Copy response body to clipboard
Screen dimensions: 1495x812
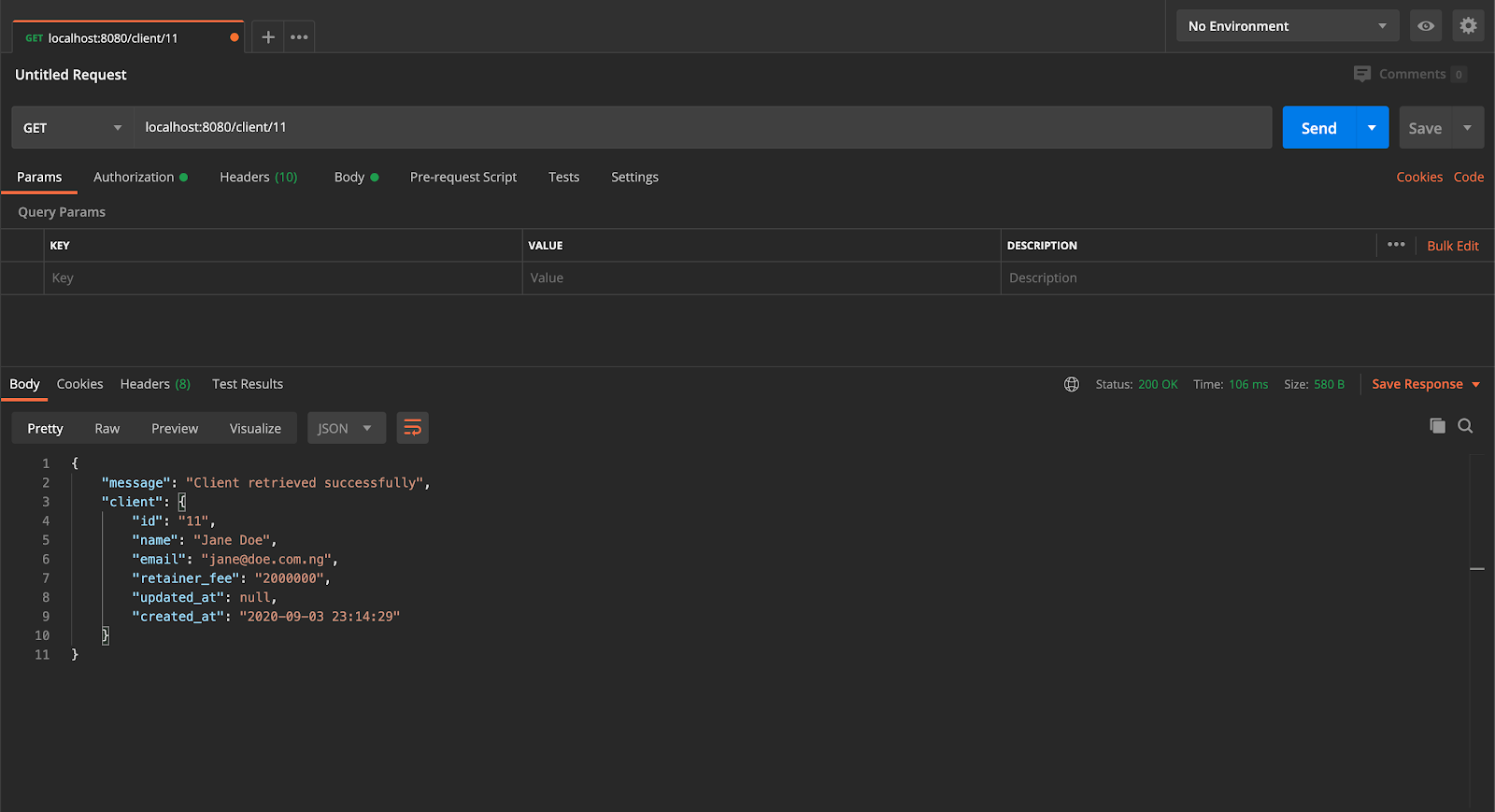1437,426
